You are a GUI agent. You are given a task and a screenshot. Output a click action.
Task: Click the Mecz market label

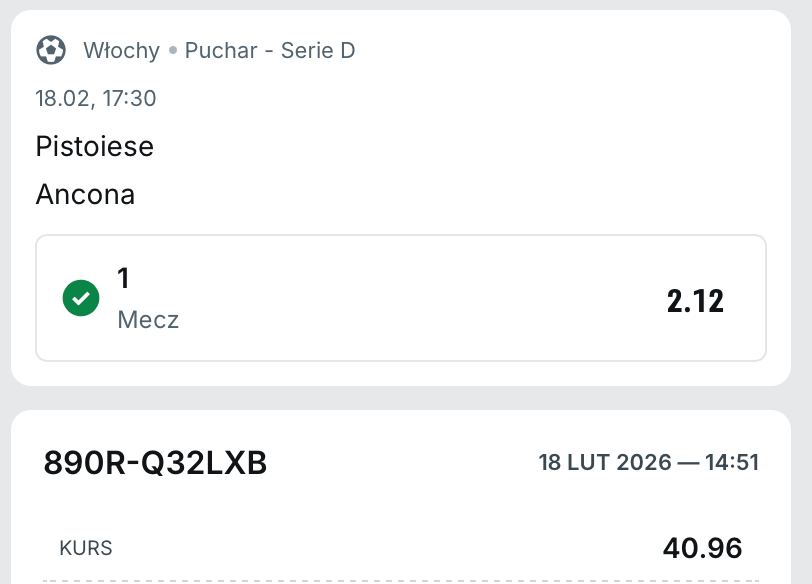(x=148, y=320)
